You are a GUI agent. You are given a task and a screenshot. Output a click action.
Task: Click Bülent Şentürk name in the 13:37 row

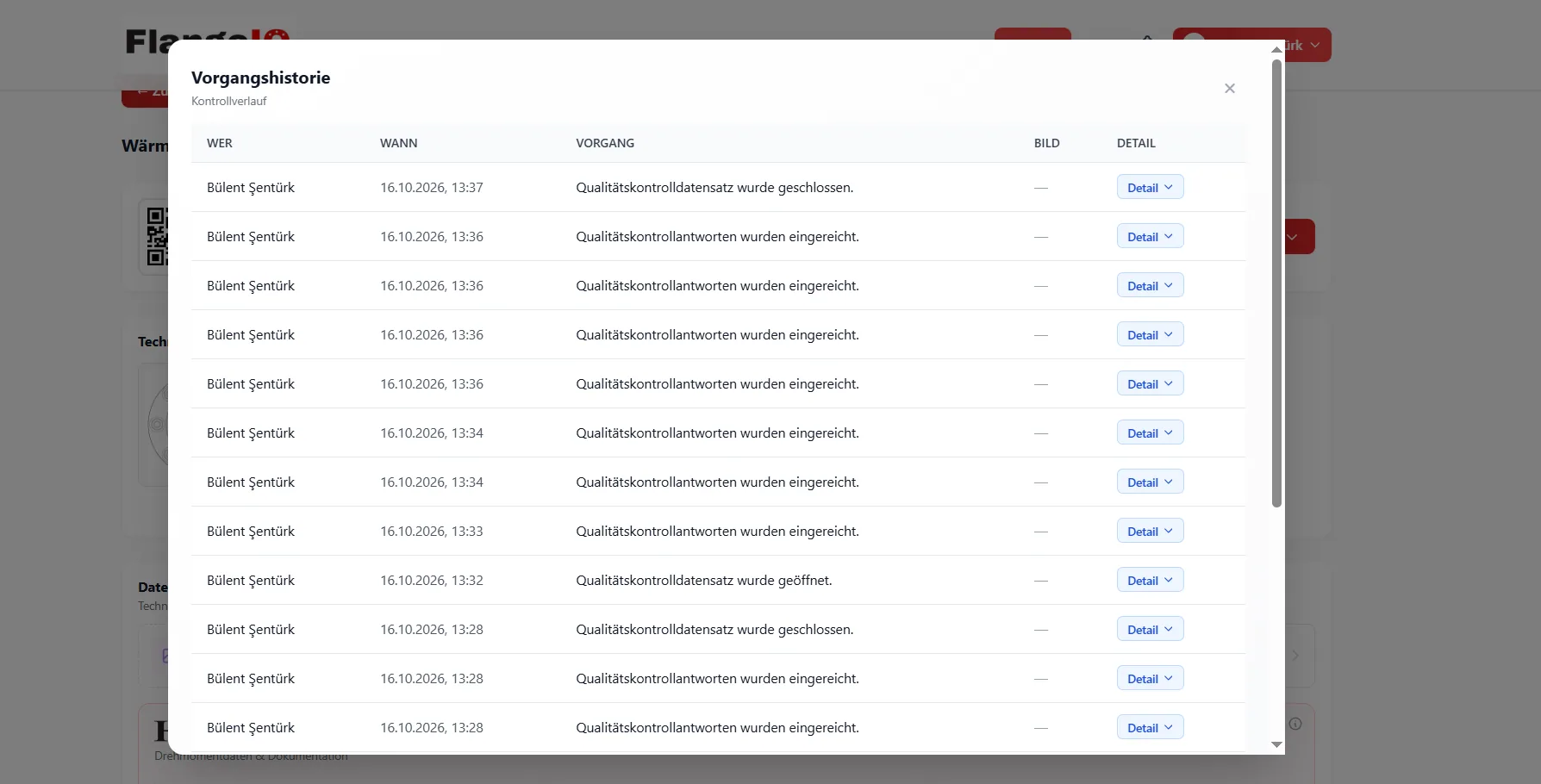tap(251, 187)
